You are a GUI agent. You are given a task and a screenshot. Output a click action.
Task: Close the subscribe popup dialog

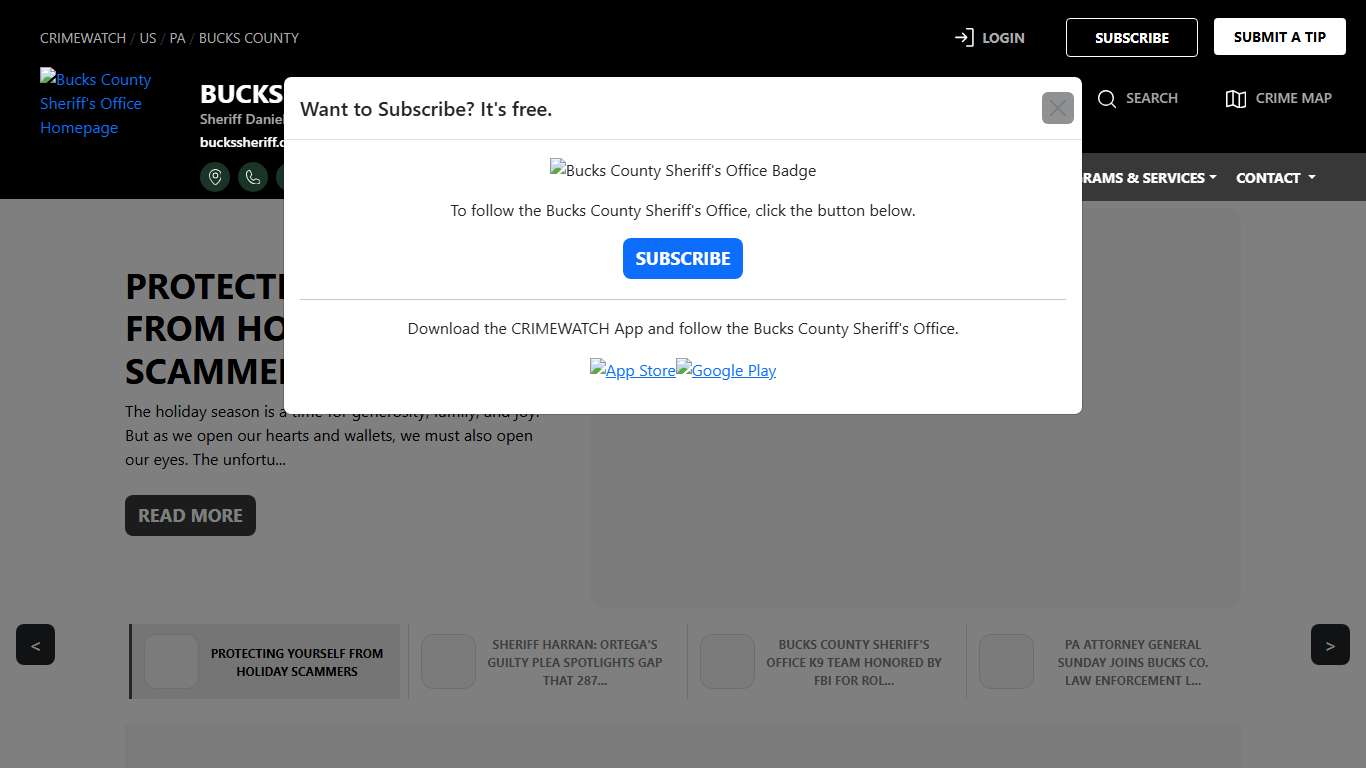[x=1057, y=108]
